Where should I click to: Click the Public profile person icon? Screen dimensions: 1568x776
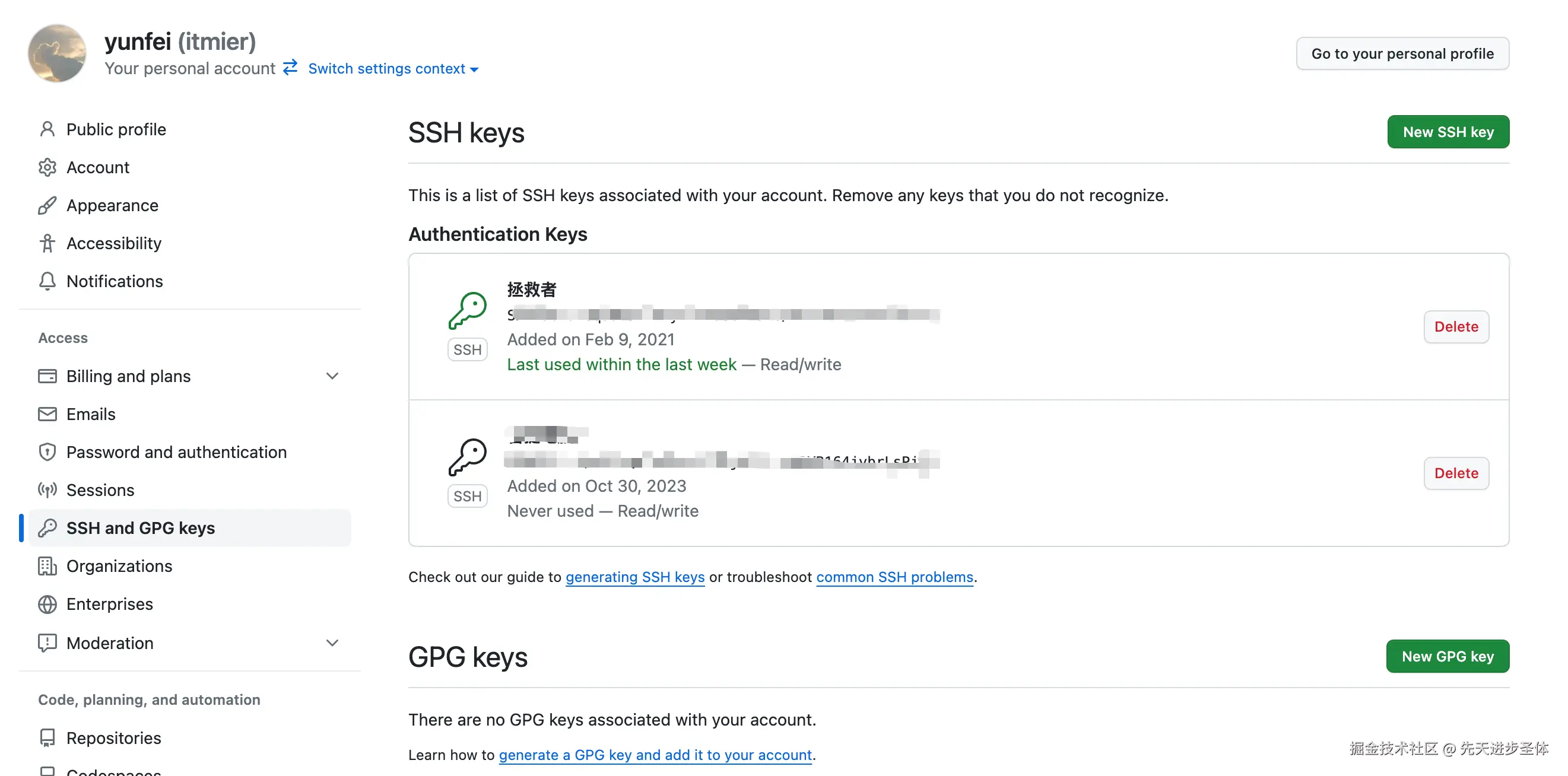tap(47, 129)
